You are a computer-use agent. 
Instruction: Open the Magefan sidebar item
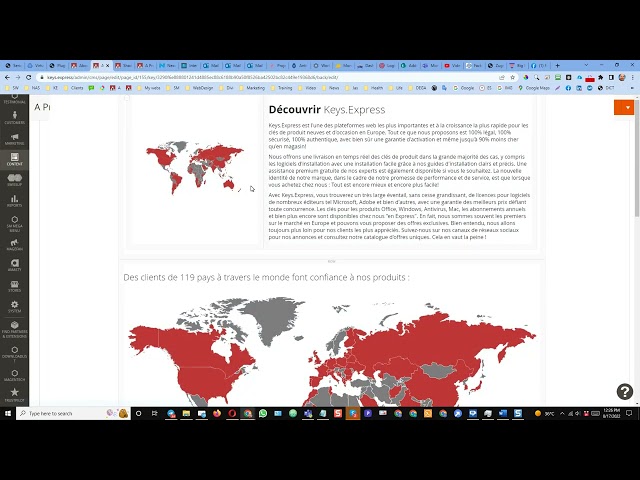[x=14, y=244]
